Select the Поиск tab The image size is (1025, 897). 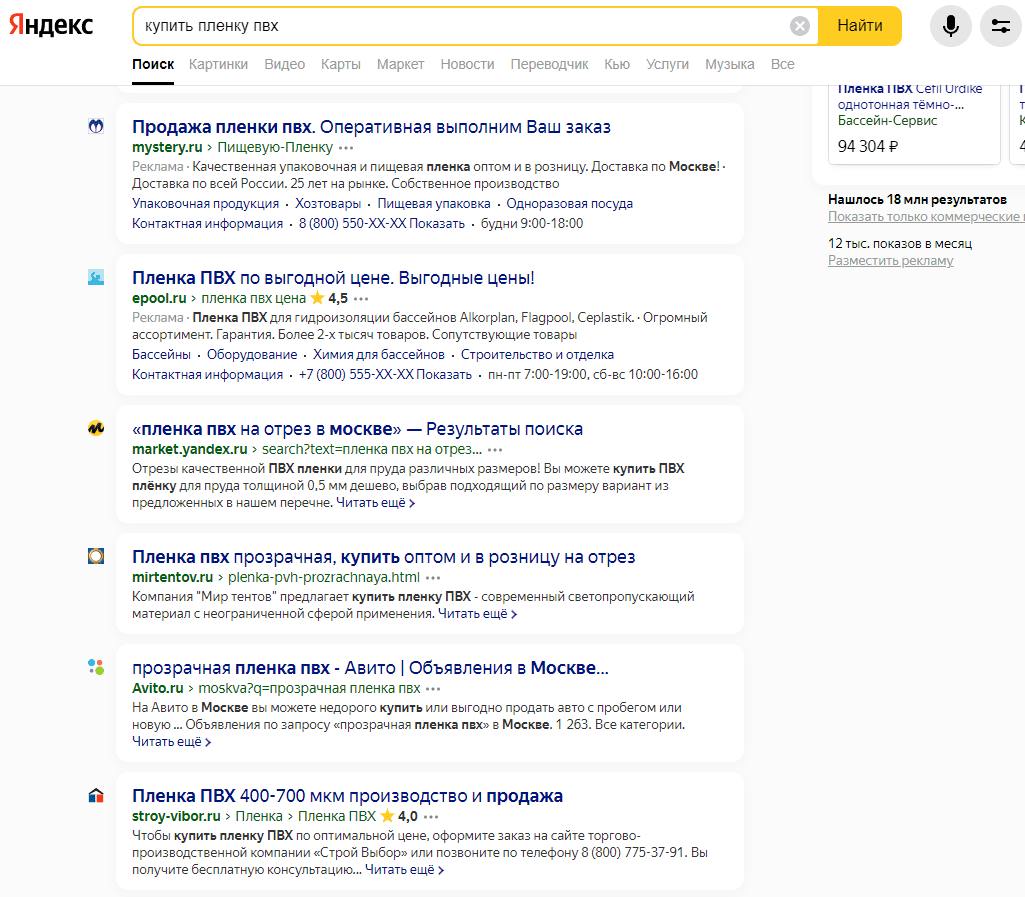click(x=153, y=64)
